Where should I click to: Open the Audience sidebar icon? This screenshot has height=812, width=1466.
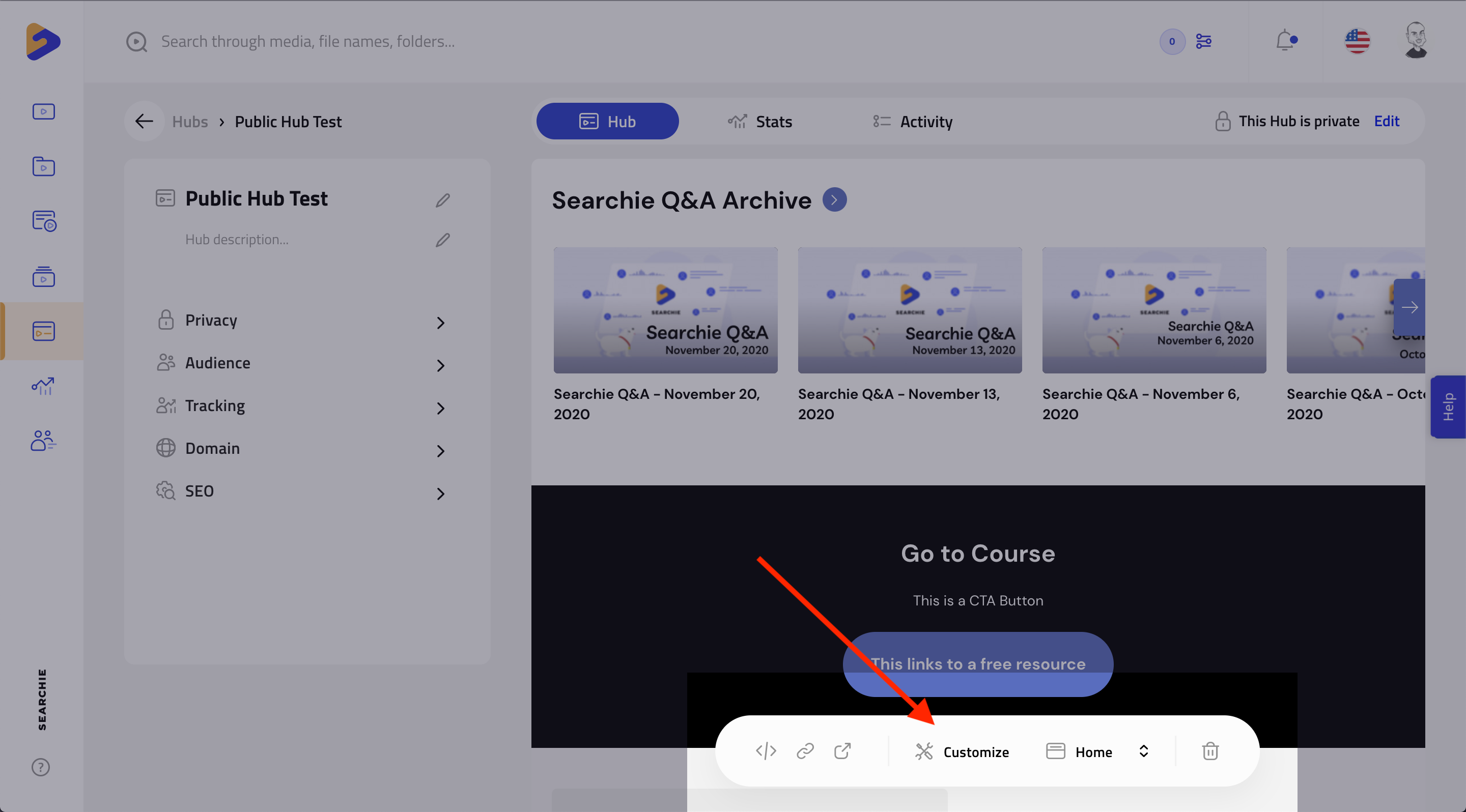43,441
